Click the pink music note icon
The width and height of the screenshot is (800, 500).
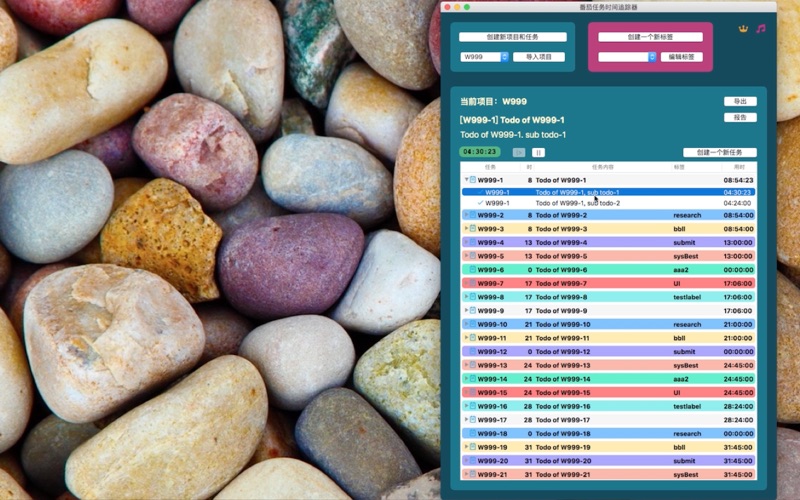coord(761,29)
